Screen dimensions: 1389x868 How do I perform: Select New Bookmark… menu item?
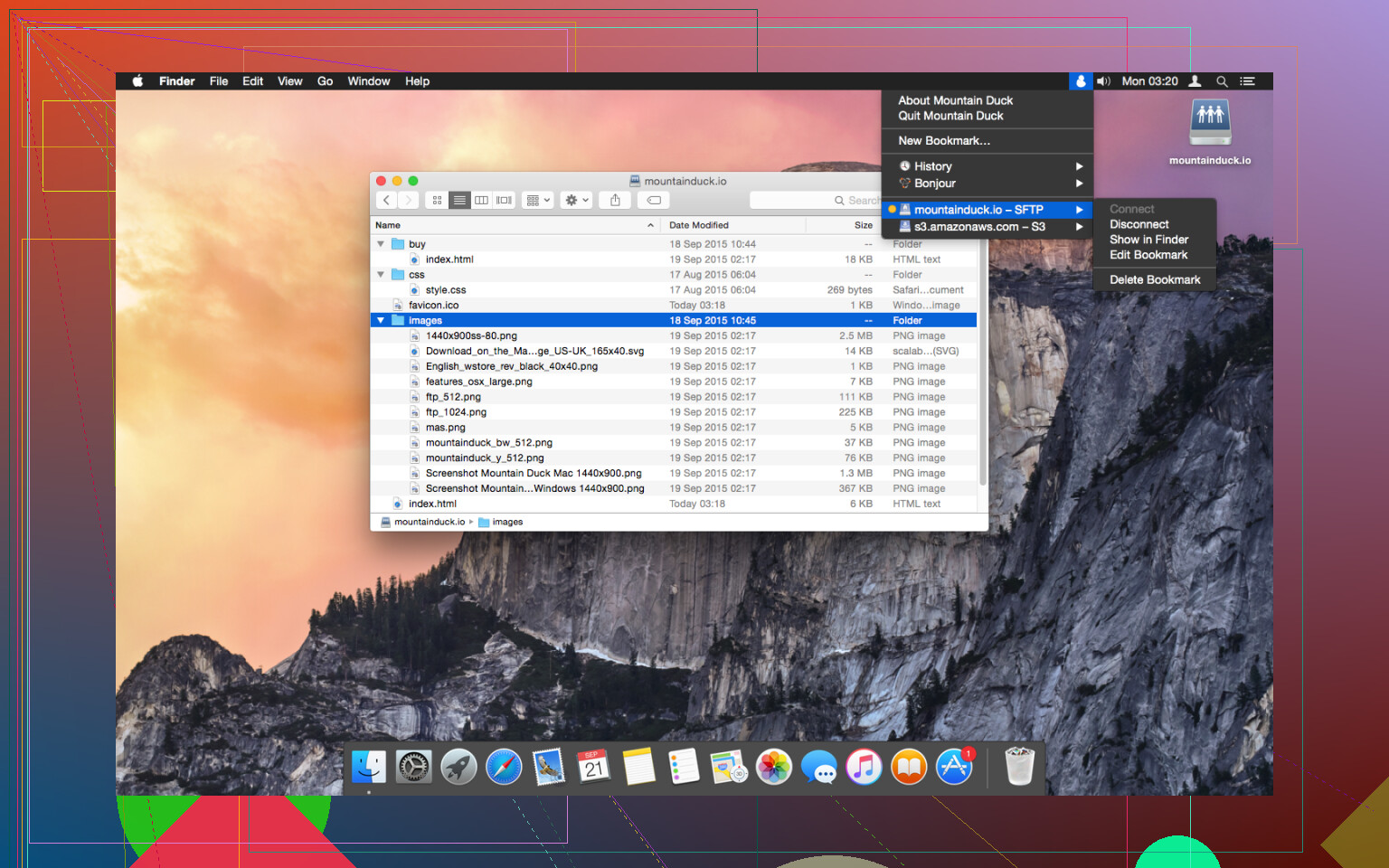point(943,141)
